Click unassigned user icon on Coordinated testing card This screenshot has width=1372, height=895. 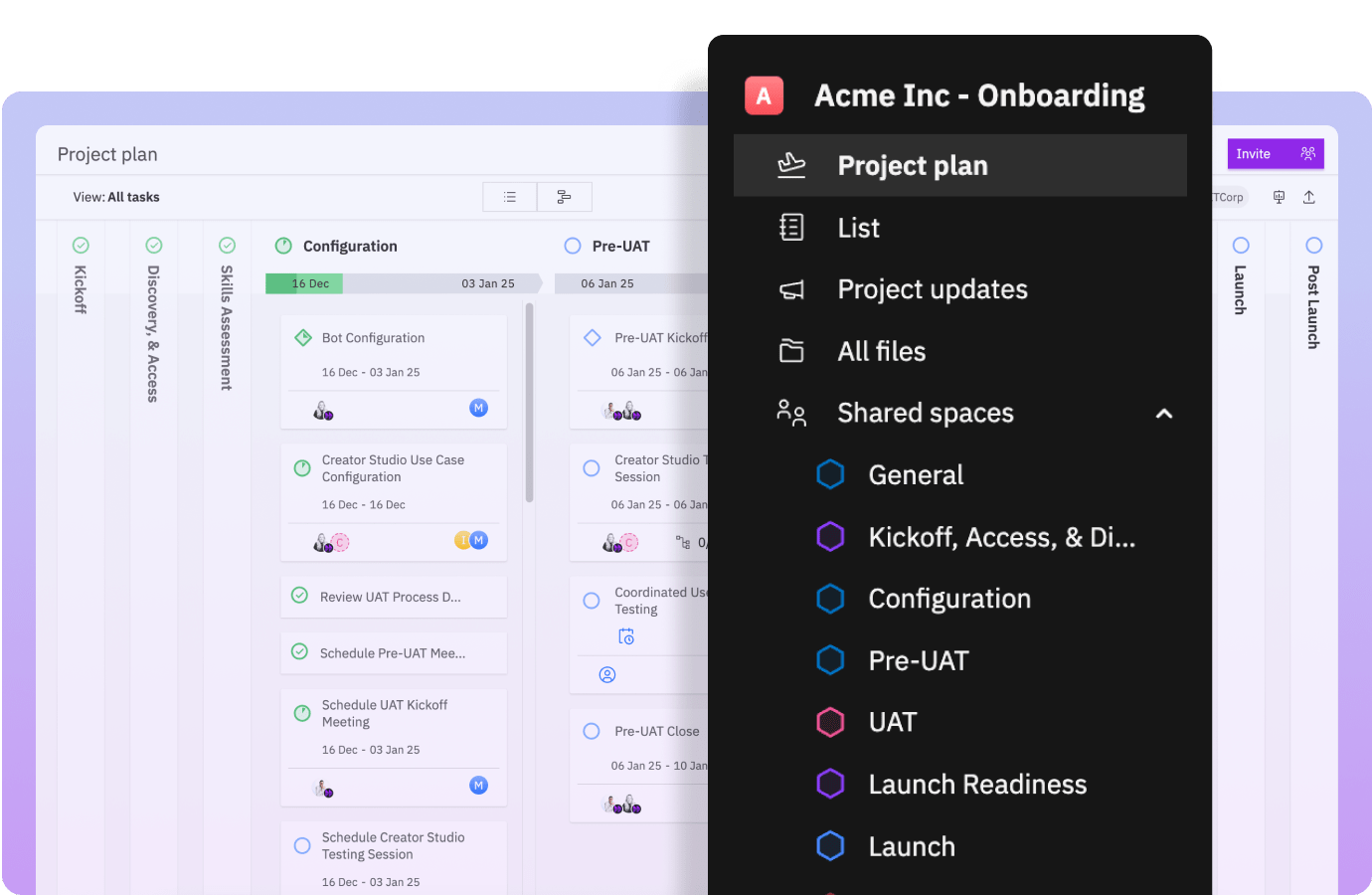pyautogui.click(x=607, y=675)
